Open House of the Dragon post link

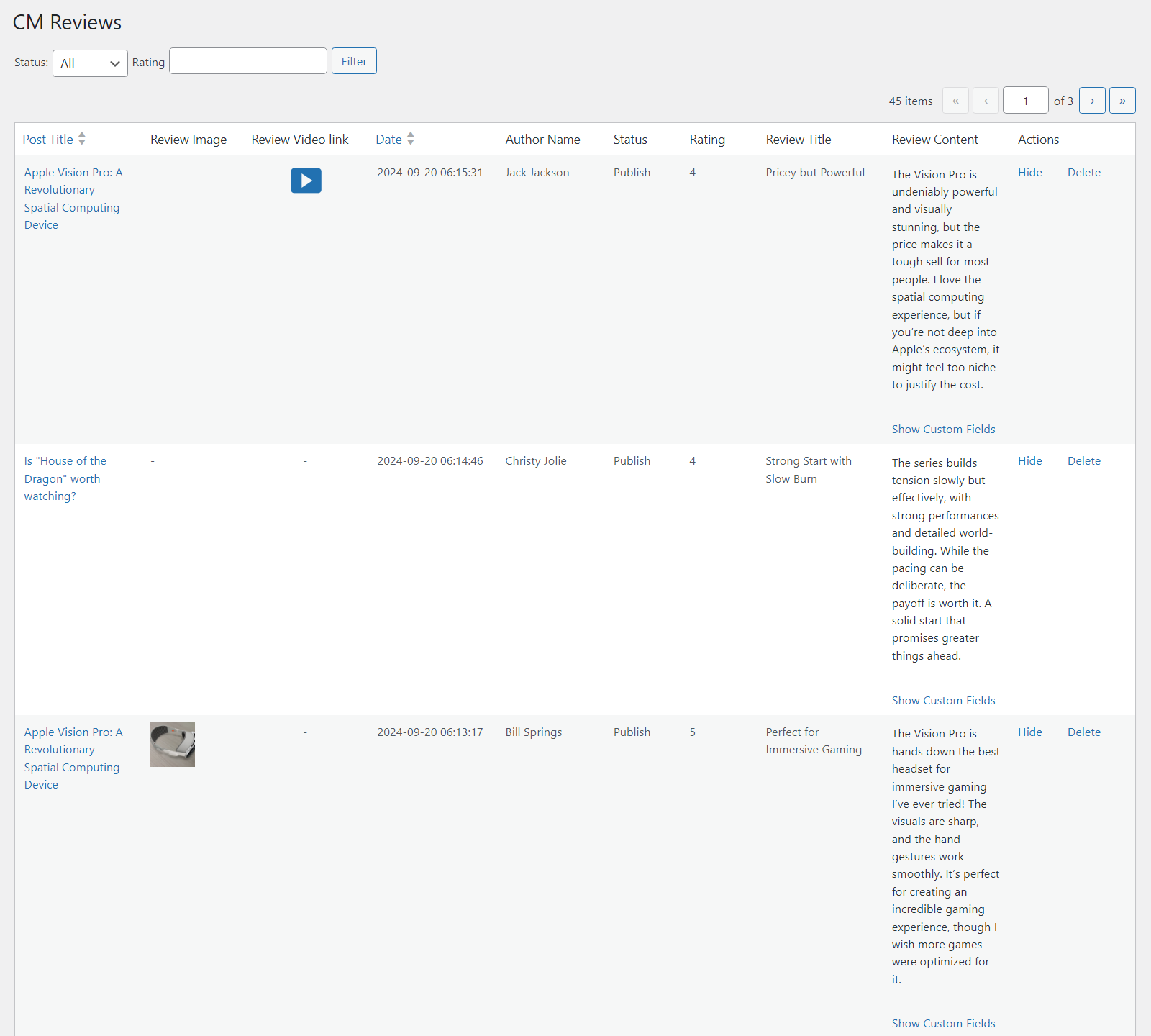(x=65, y=478)
